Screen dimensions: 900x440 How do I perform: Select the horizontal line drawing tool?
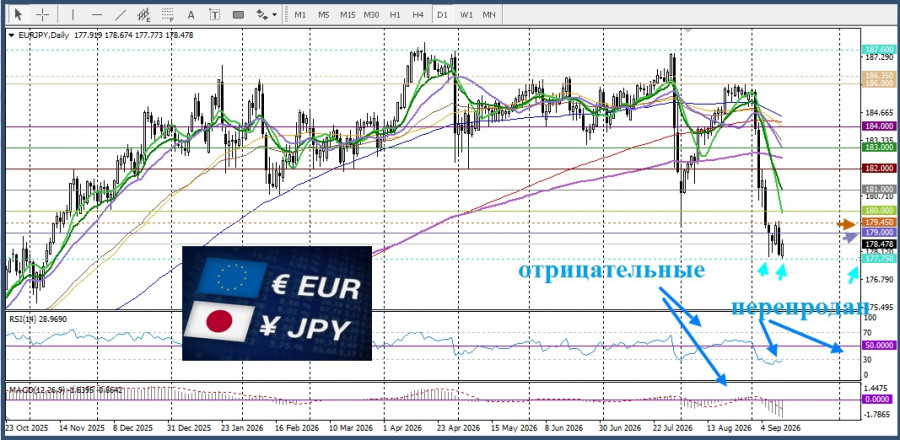[97, 14]
